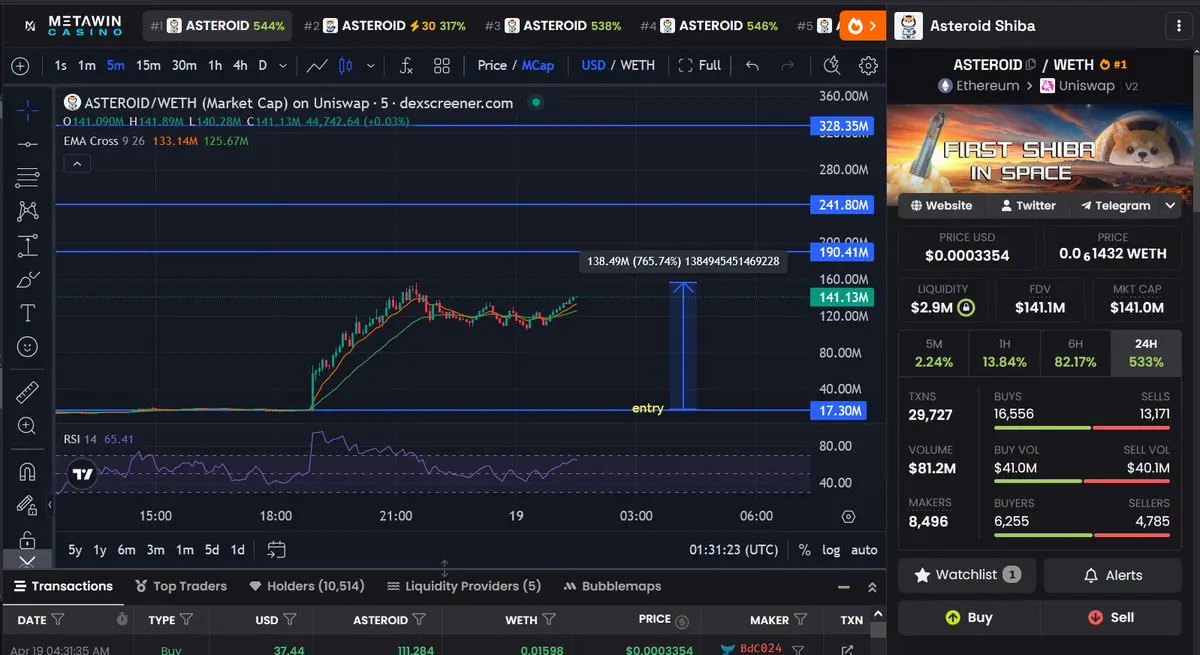Toggle Full screen chart mode

[x=699, y=66]
